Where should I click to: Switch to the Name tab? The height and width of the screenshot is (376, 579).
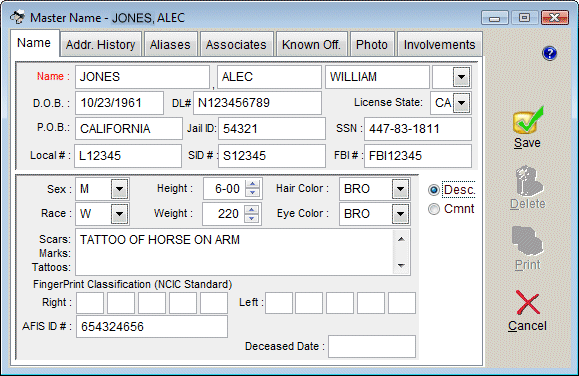point(34,43)
